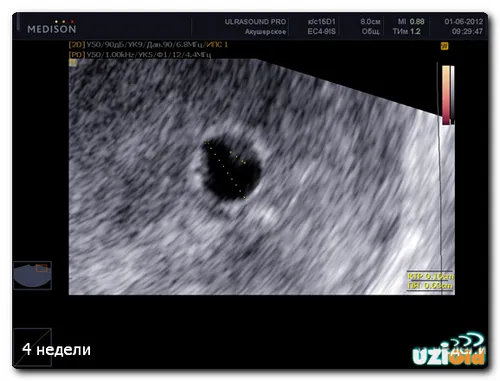Screen dimensions: 500x381
Task: Click the dark gestational sac in the scan
Action: (231, 168)
